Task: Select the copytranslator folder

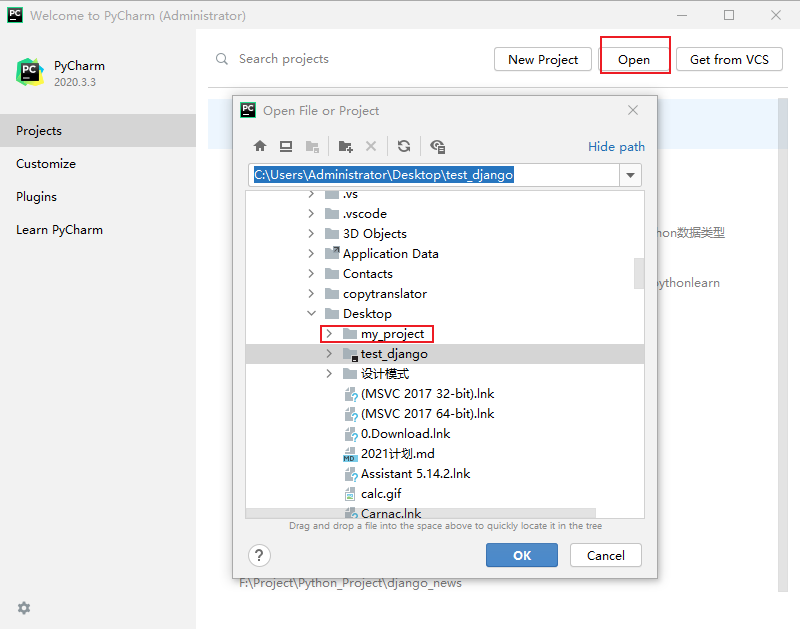Action: pyautogui.click(x=385, y=294)
